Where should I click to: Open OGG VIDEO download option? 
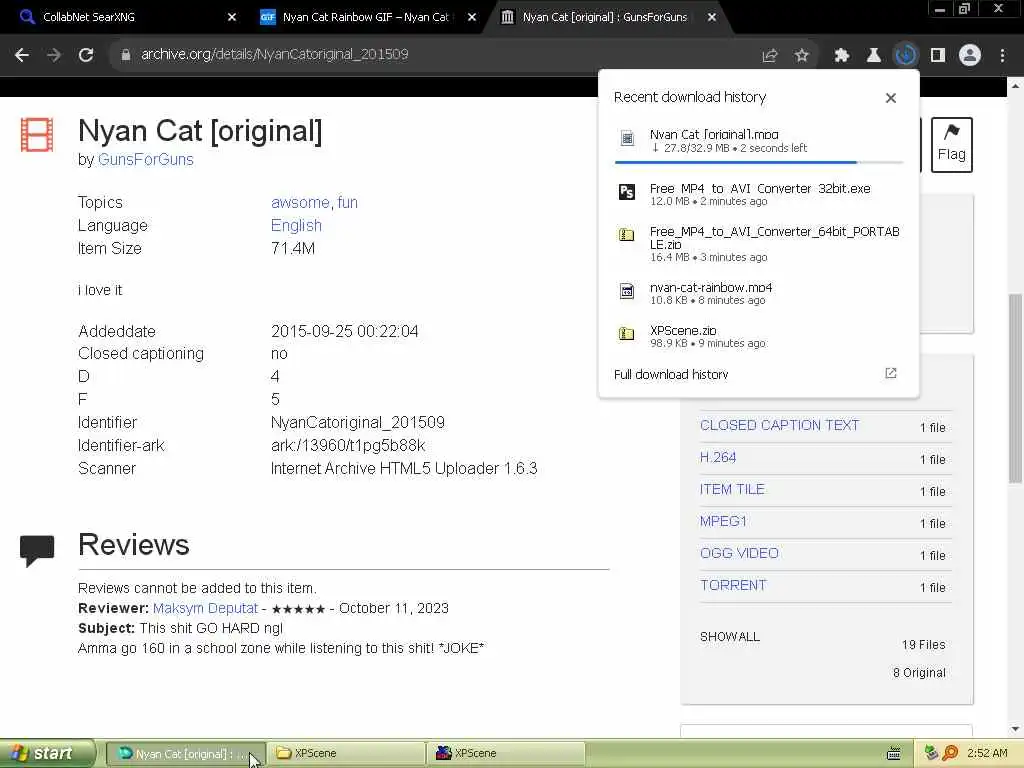(739, 553)
